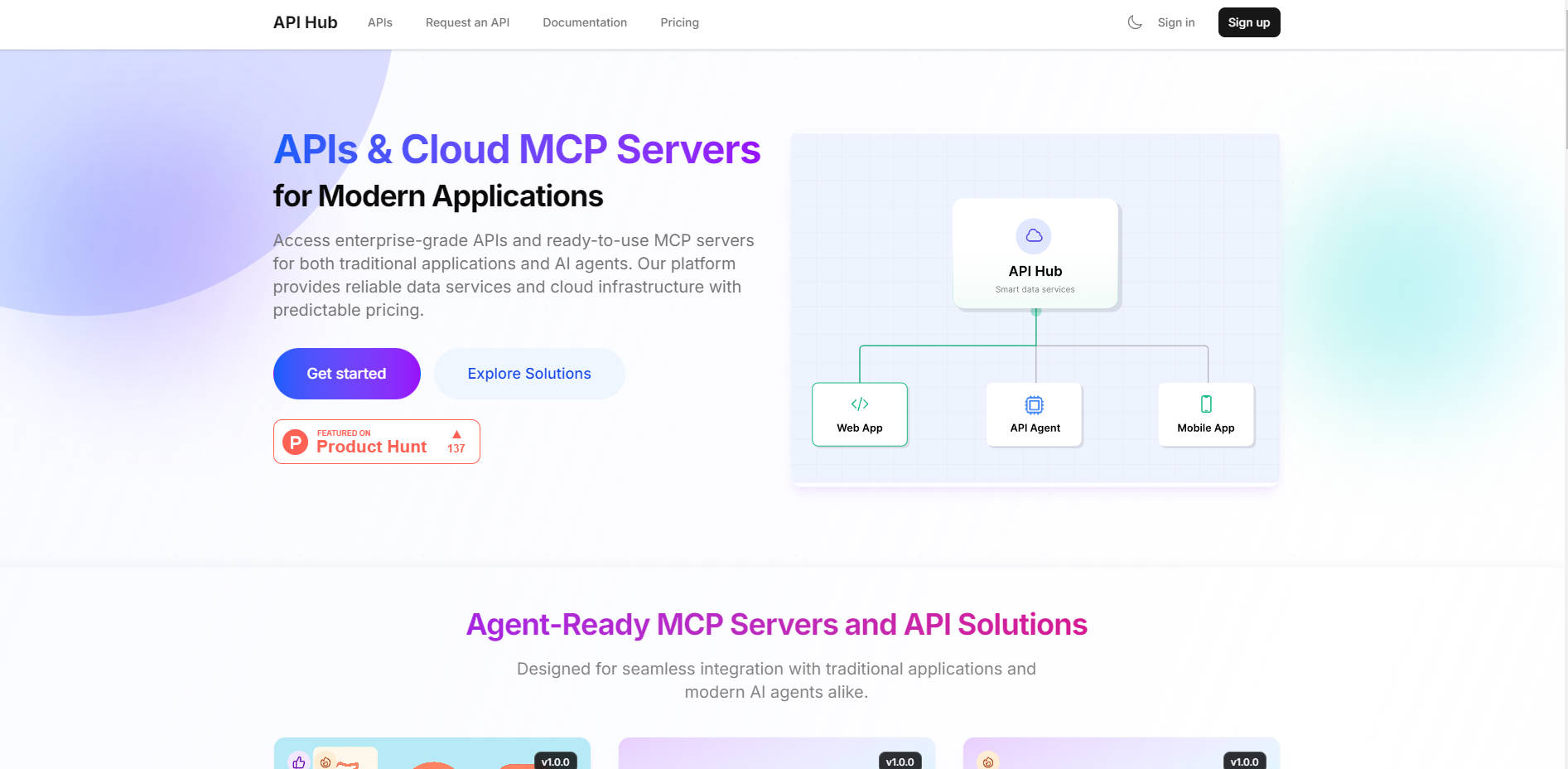
Task: Open the APIs menu item
Action: [379, 22]
